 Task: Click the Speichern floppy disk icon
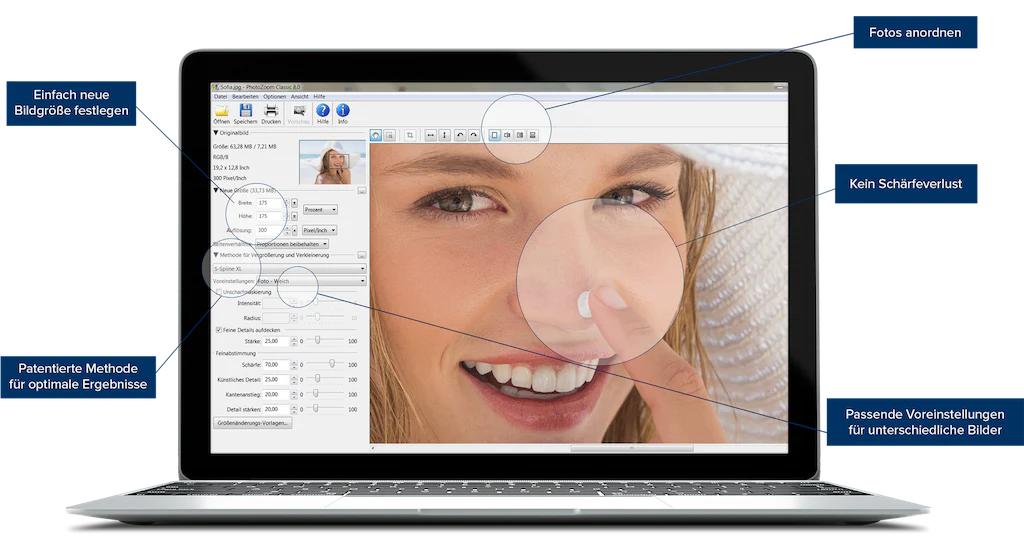[x=246, y=110]
